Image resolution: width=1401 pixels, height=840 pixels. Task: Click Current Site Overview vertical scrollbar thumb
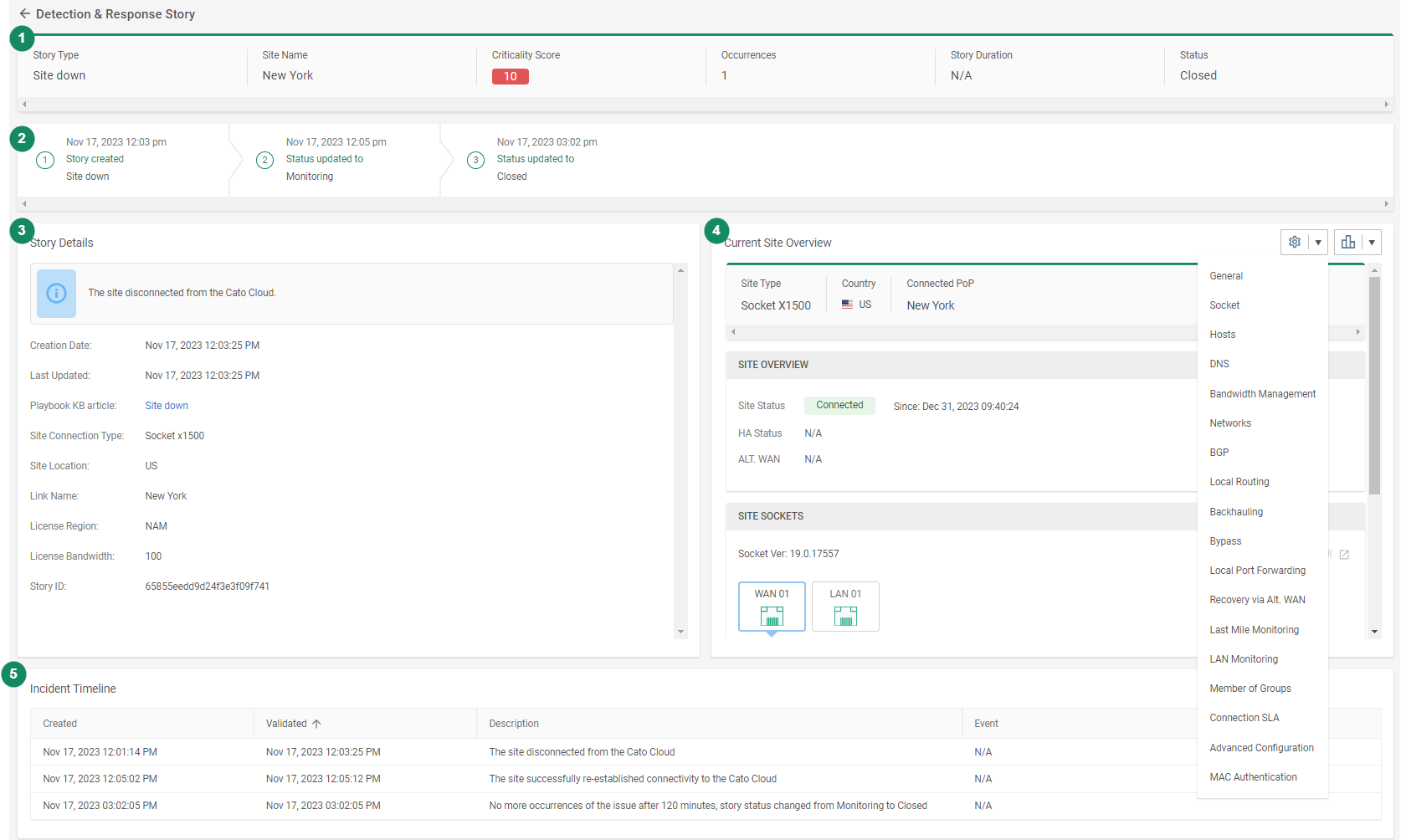(x=1374, y=385)
